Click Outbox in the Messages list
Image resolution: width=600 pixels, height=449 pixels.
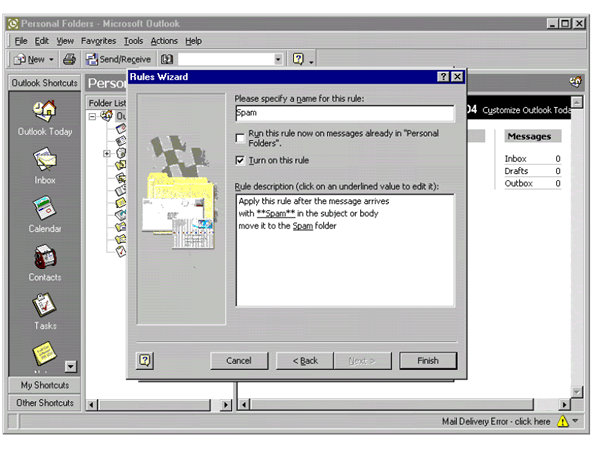pos(518,183)
